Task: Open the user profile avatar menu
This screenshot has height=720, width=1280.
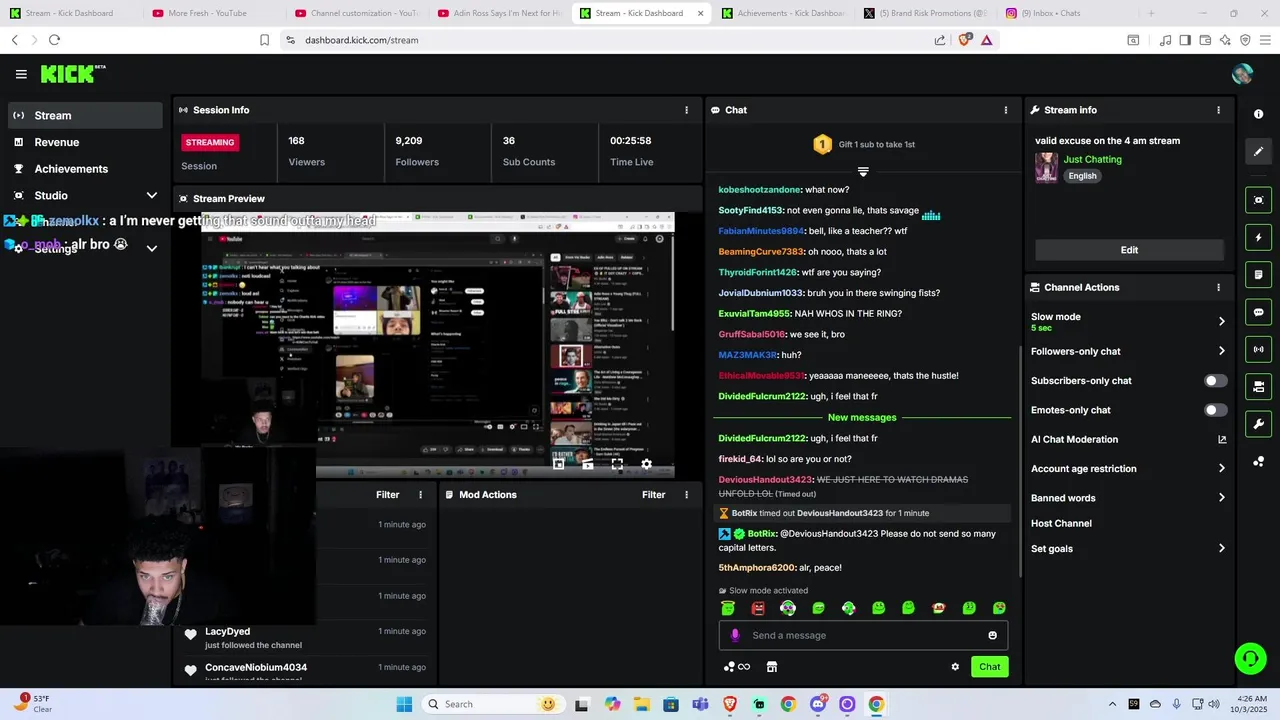Action: tap(1242, 74)
